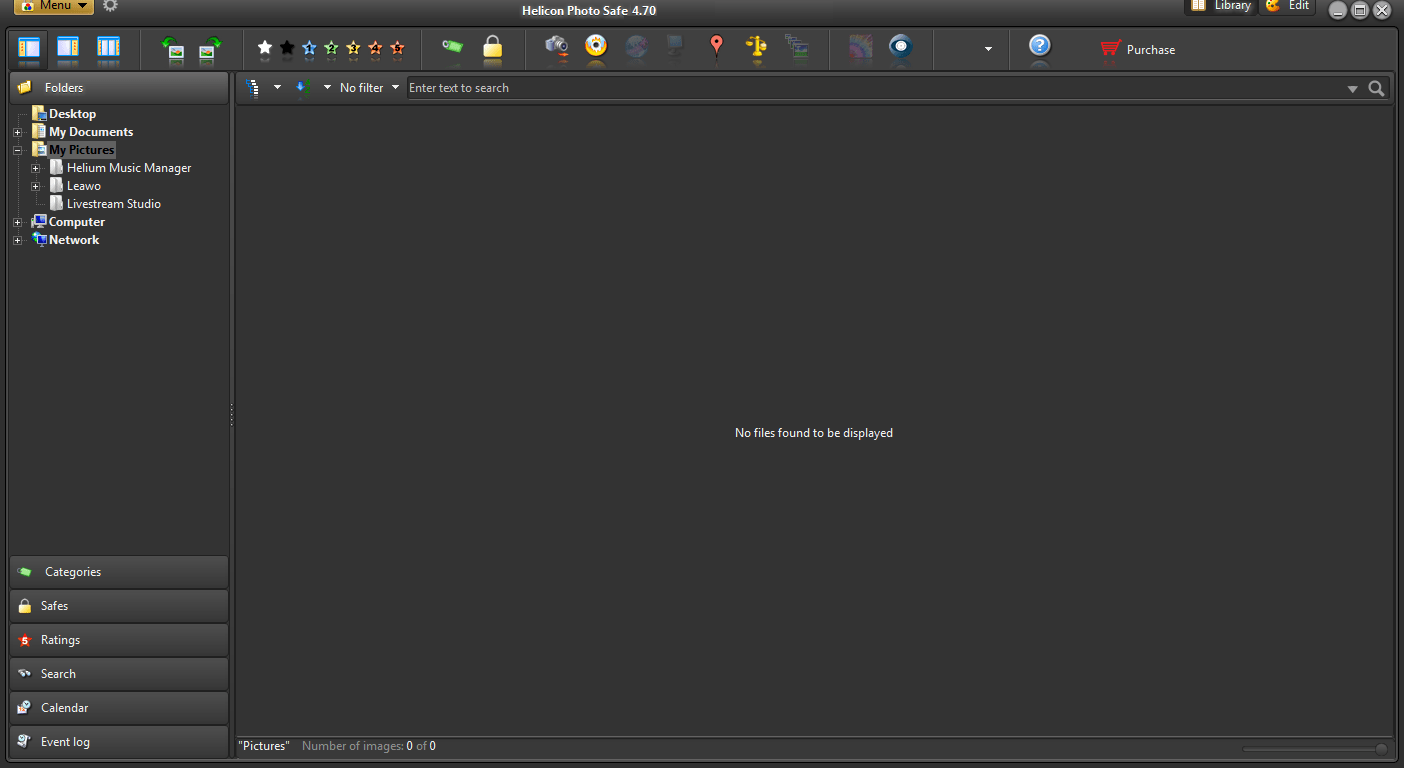Rotate image clockwise with green right arrow
Screen dimensions: 1404x768
[x=210, y=48]
